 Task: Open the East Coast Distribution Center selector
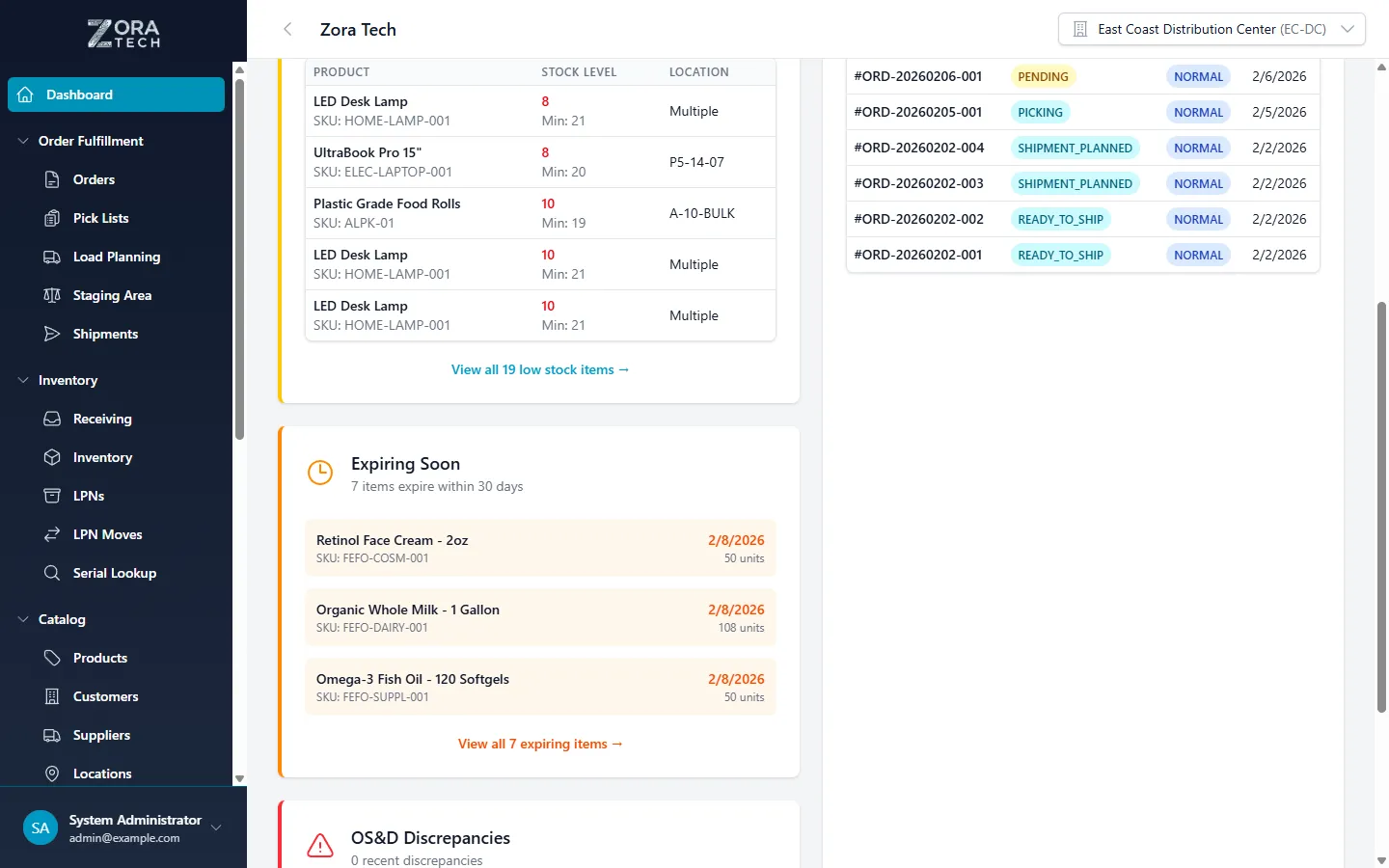1211,29
